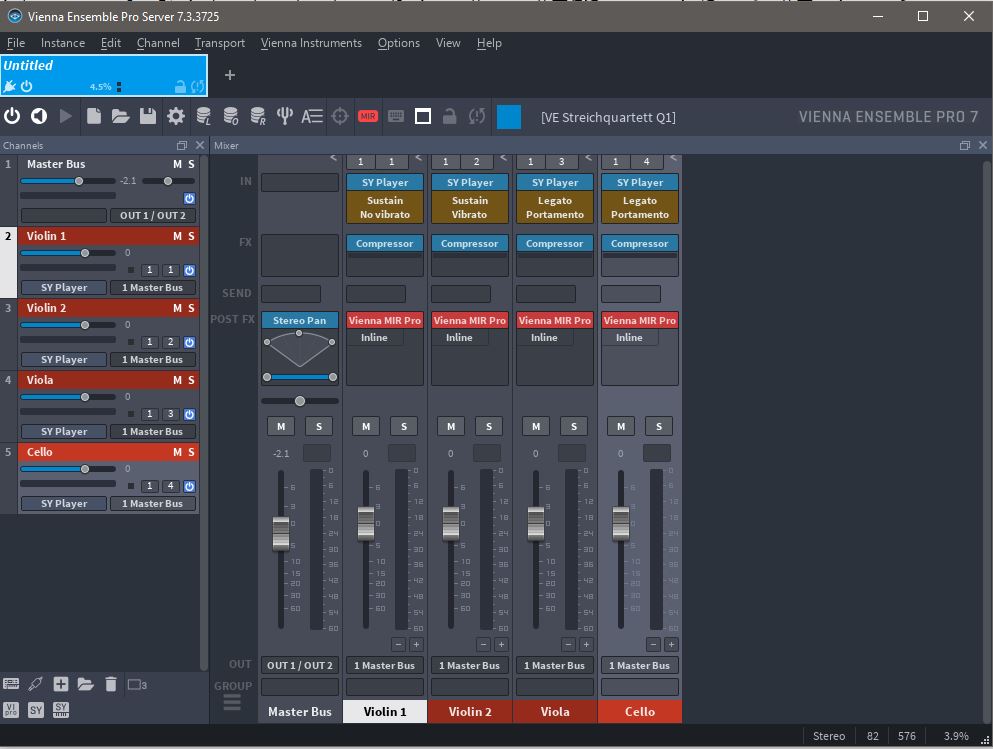The height and width of the screenshot is (749, 993).
Task: Click the blue color square in the toolbar
Action: pyautogui.click(x=509, y=116)
